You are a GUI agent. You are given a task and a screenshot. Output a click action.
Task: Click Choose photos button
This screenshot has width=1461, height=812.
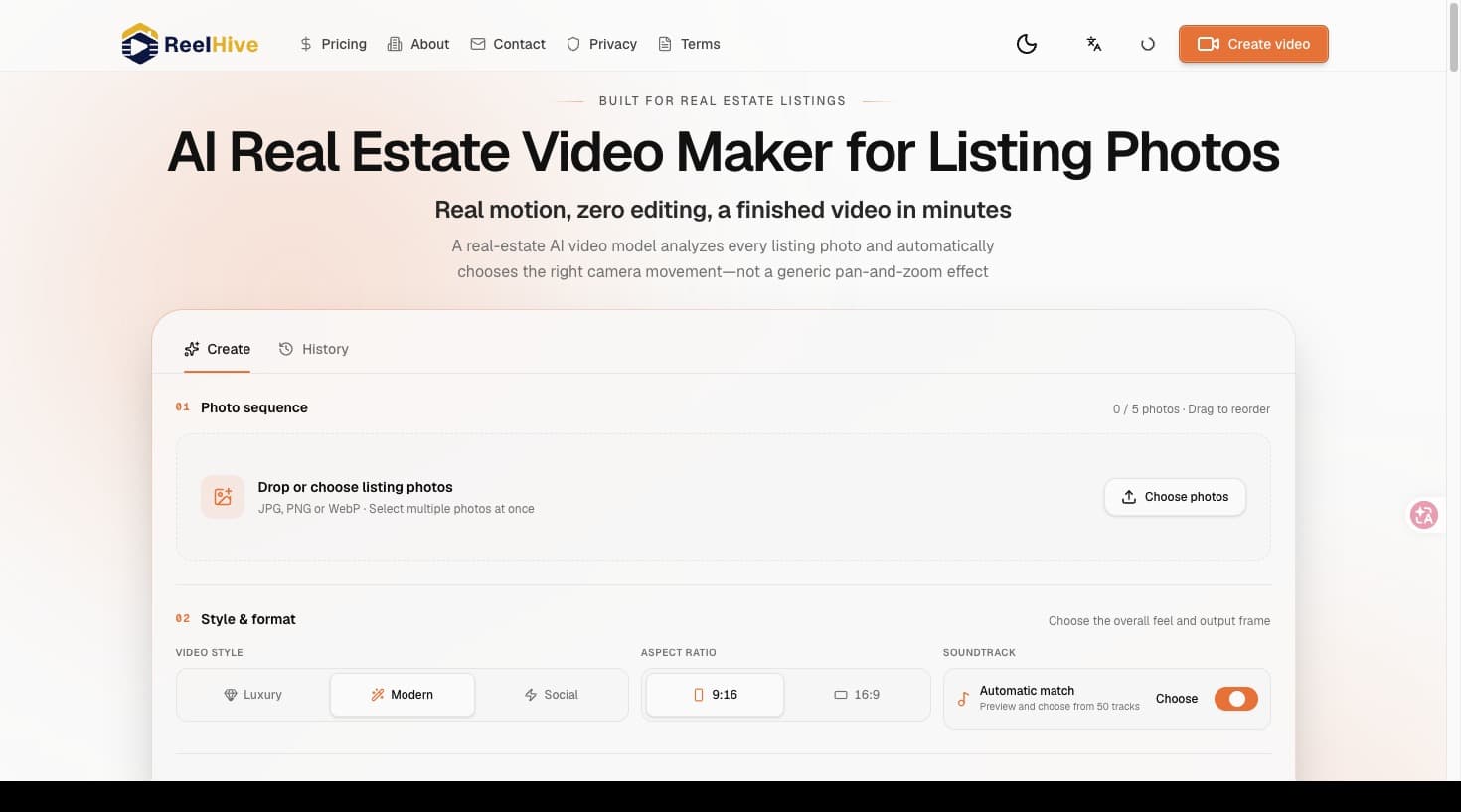(x=1175, y=497)
